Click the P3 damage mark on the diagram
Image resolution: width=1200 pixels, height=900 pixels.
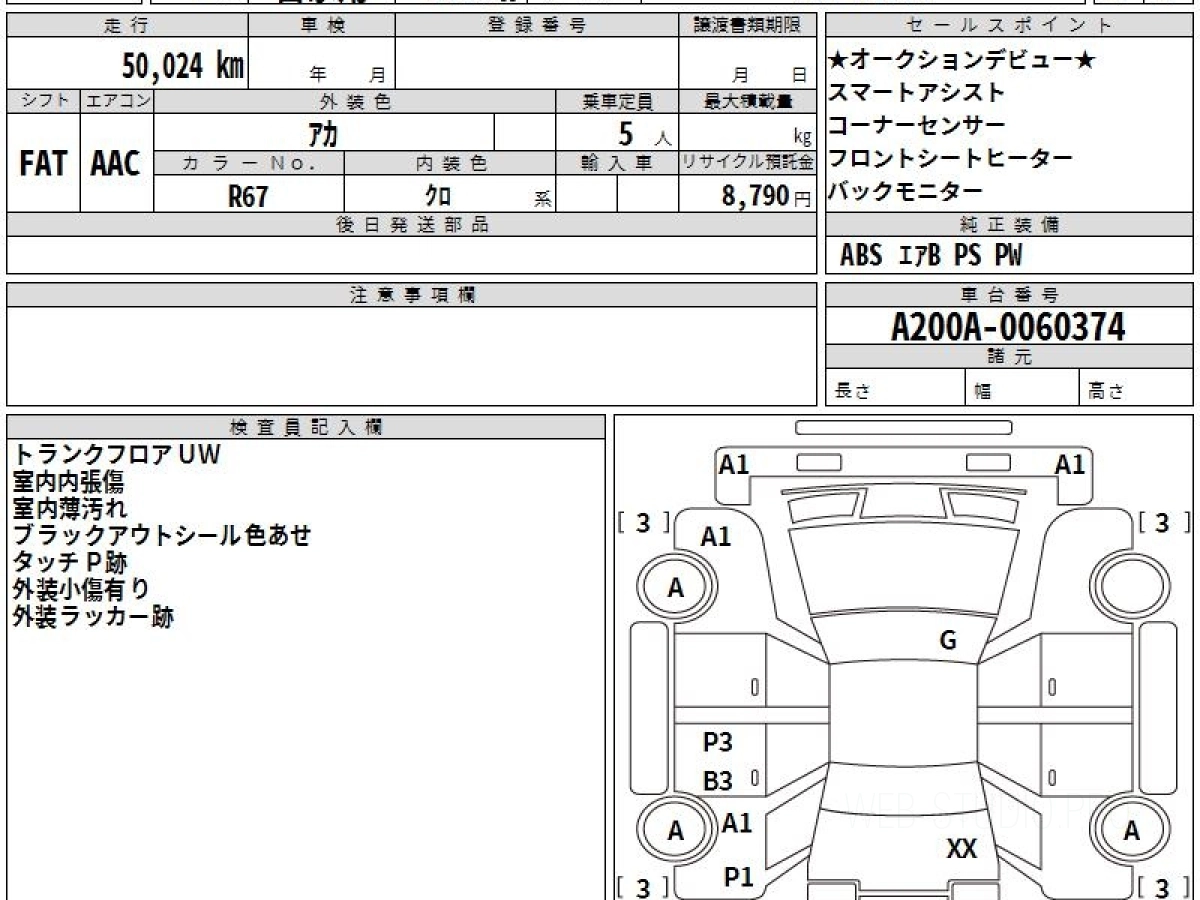(x=718, y=743)
